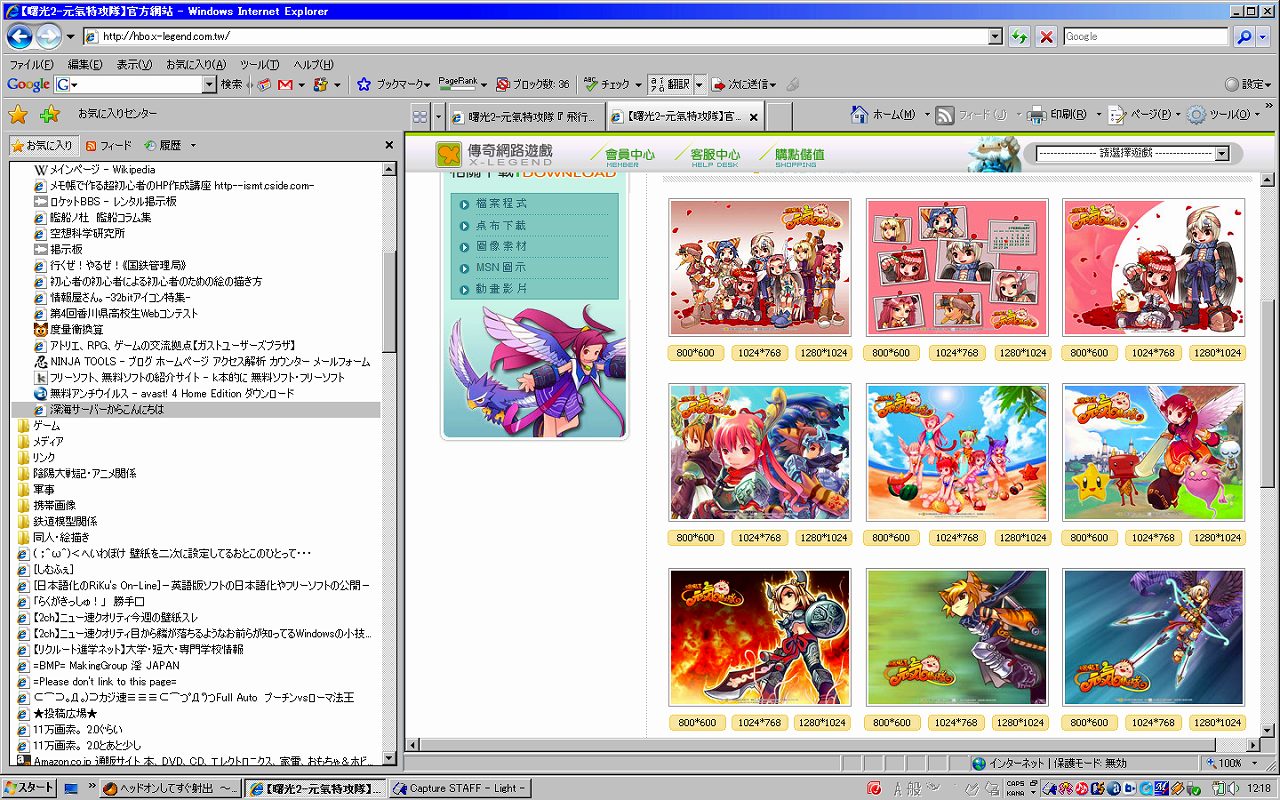
Task: Click the Google toolbar blue bookmark star
Action: click(x=364, y=85)
